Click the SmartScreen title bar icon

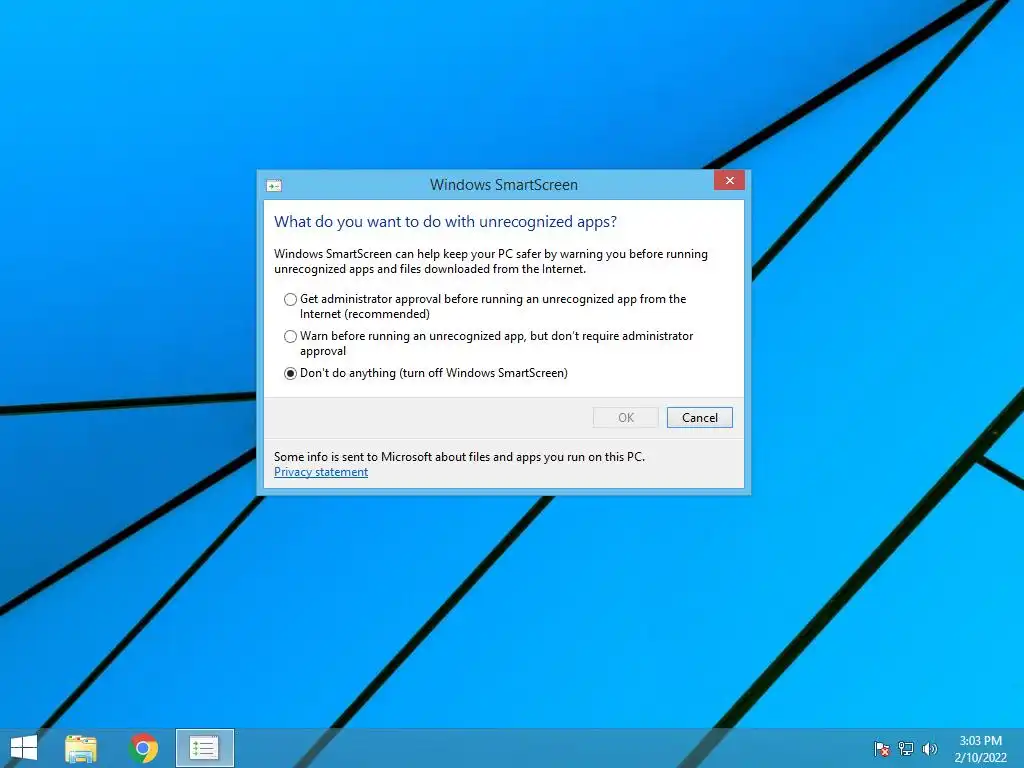click(x=274, y=186)
